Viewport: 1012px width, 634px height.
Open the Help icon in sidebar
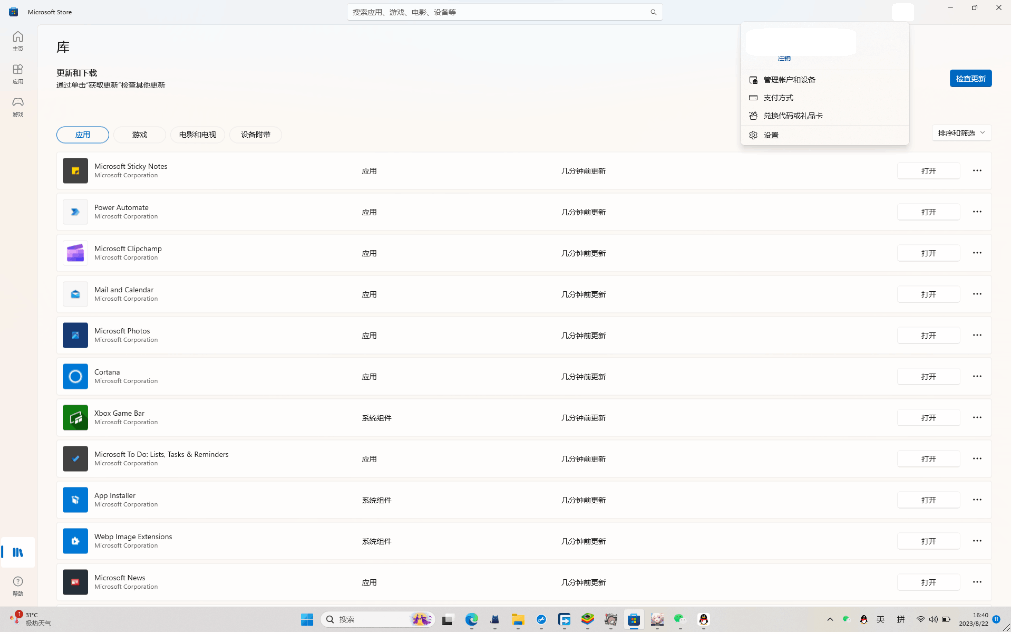pos(17,586)
